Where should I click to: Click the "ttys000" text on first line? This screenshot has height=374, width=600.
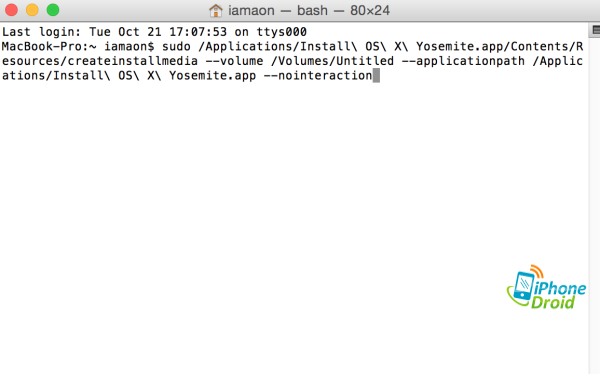point(282,32)
